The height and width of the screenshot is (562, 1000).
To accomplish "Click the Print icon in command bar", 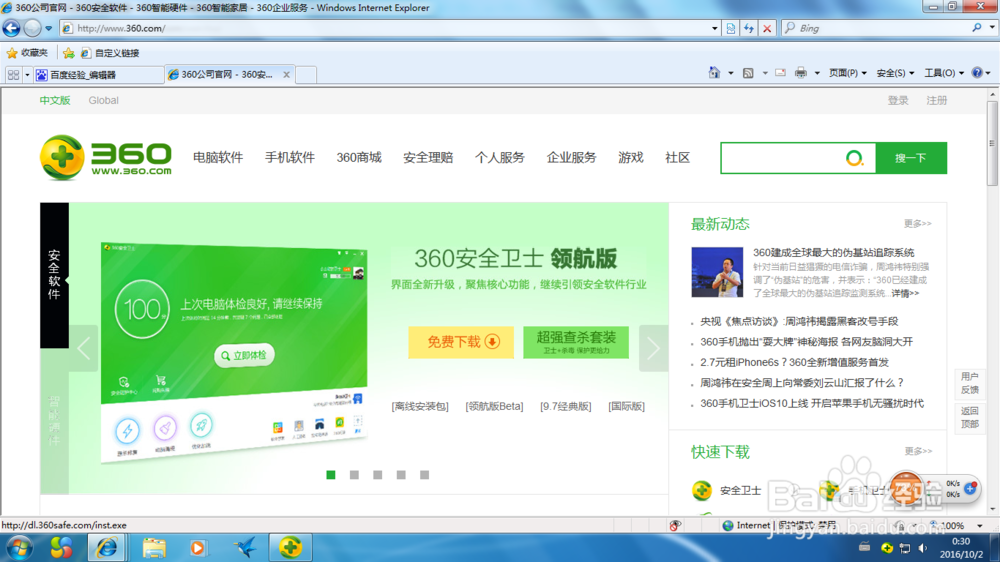I will (801, 73).
